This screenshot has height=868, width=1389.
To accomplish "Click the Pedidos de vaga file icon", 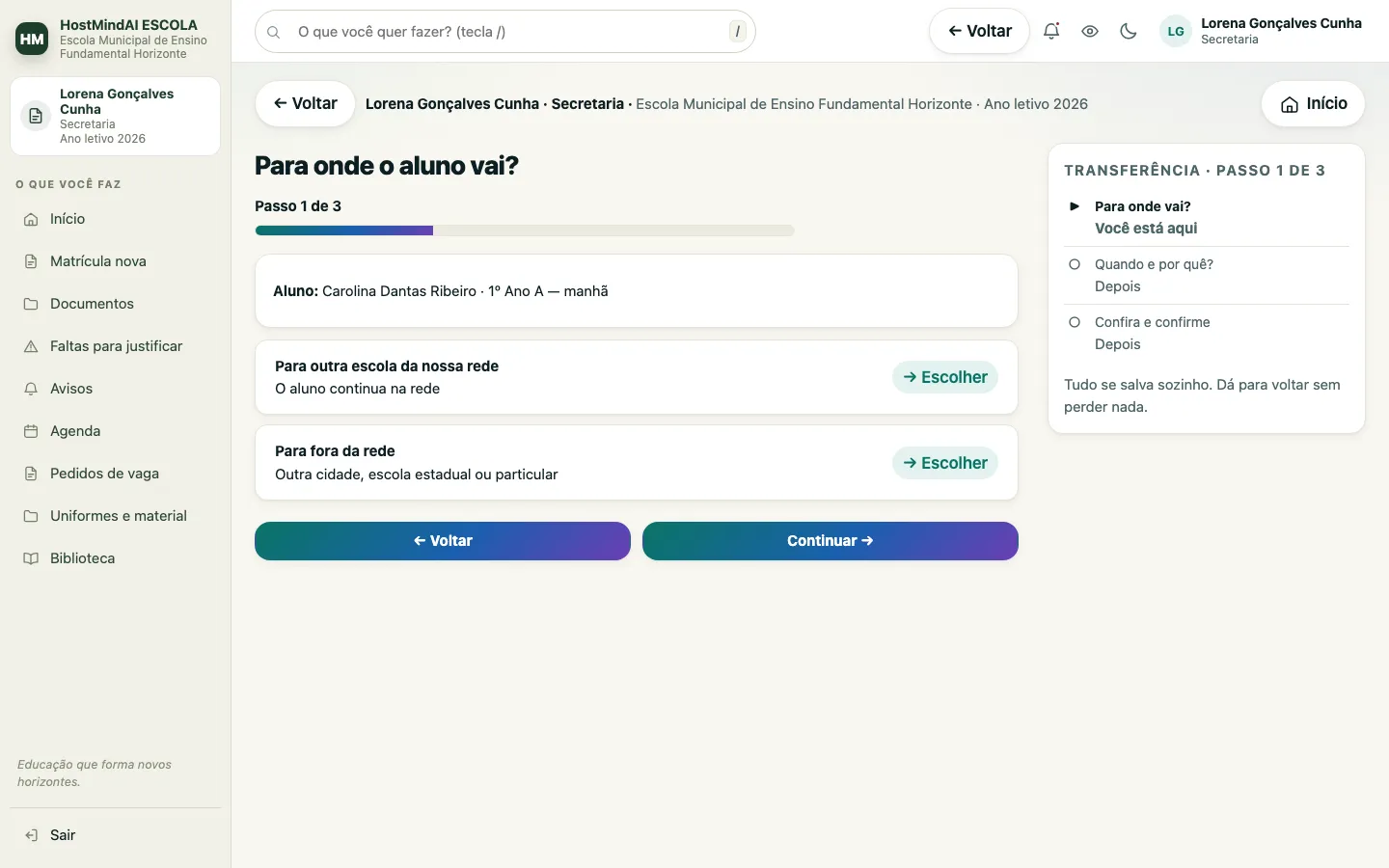I will click(31, 474).
